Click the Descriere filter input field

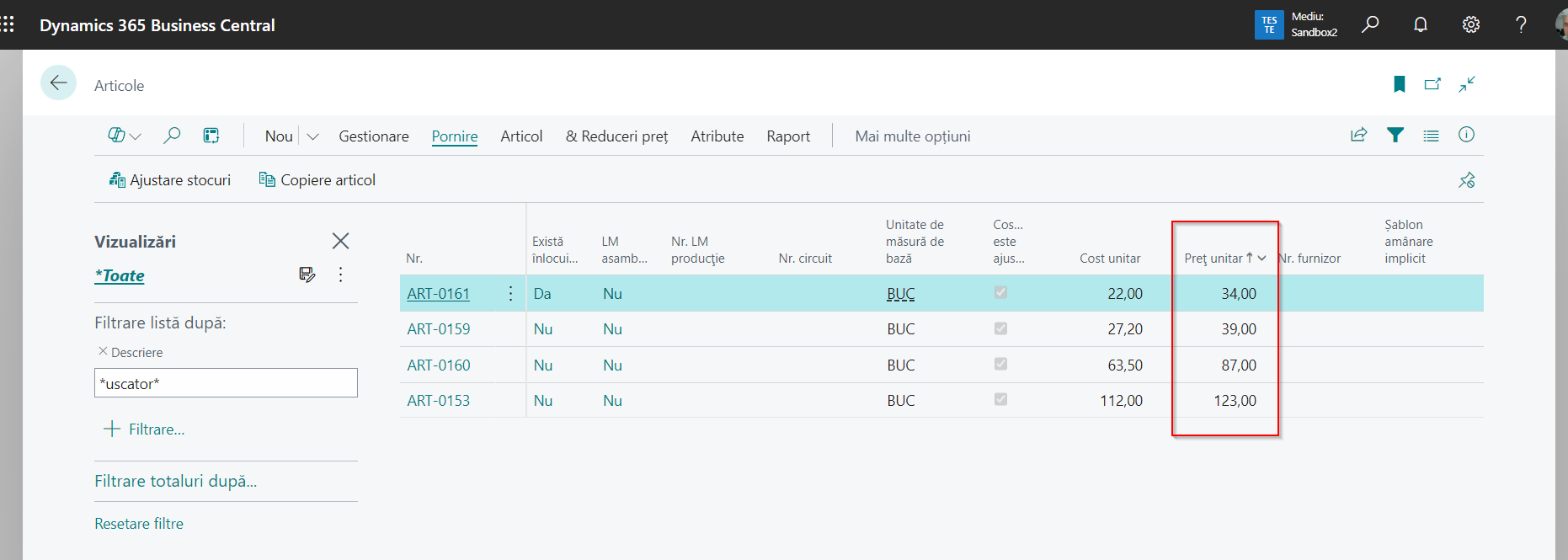pos(226,383)
